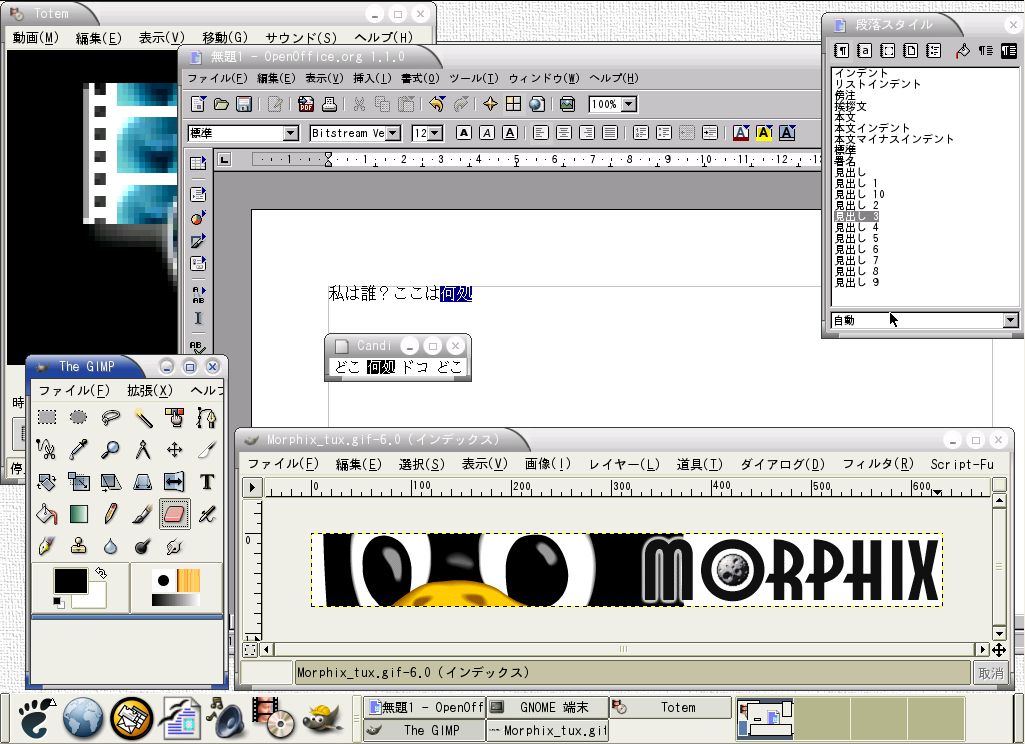Image resolution: width=1025 pixels, height=744 pixels.
Task: Select 見出し 5 in the paragraph styles list
Action: [x=856, y=239]
